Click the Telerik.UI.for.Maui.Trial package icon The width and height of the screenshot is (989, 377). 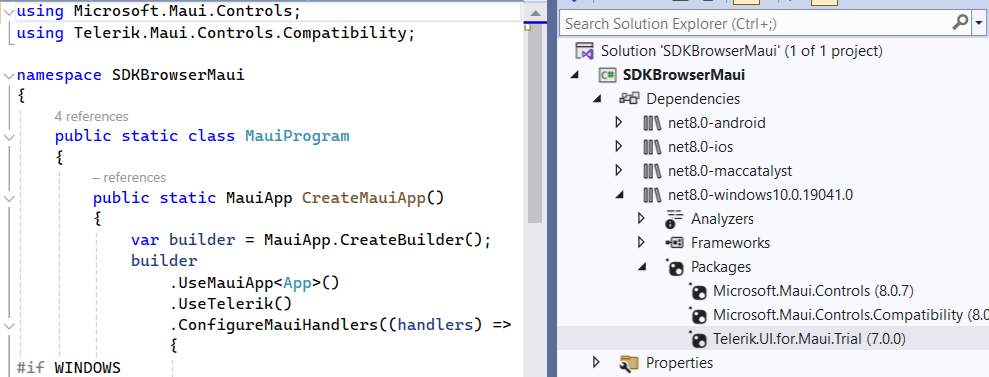point(698,339)
